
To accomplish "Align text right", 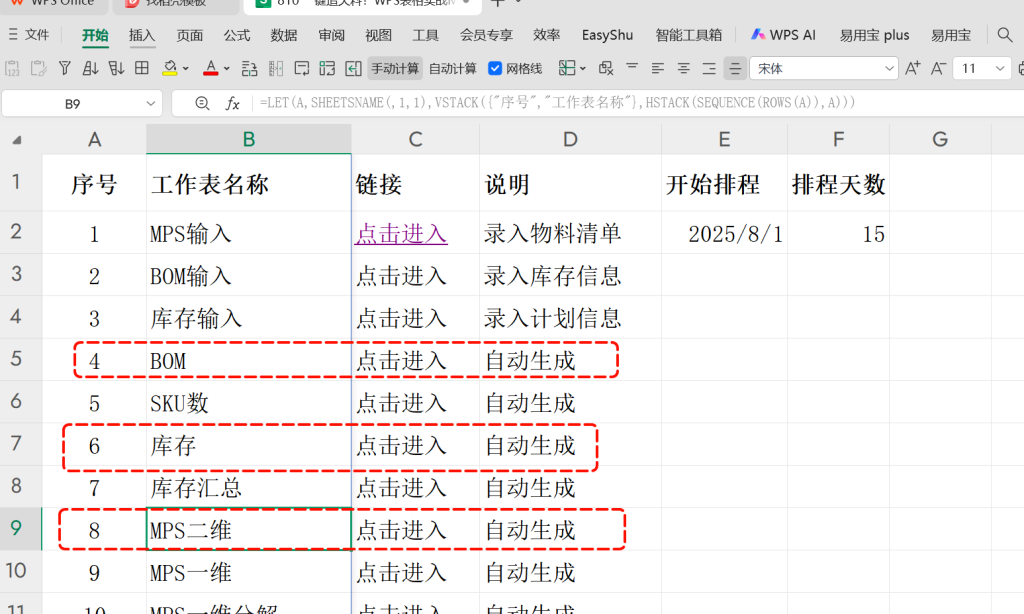I will [709, 68].
